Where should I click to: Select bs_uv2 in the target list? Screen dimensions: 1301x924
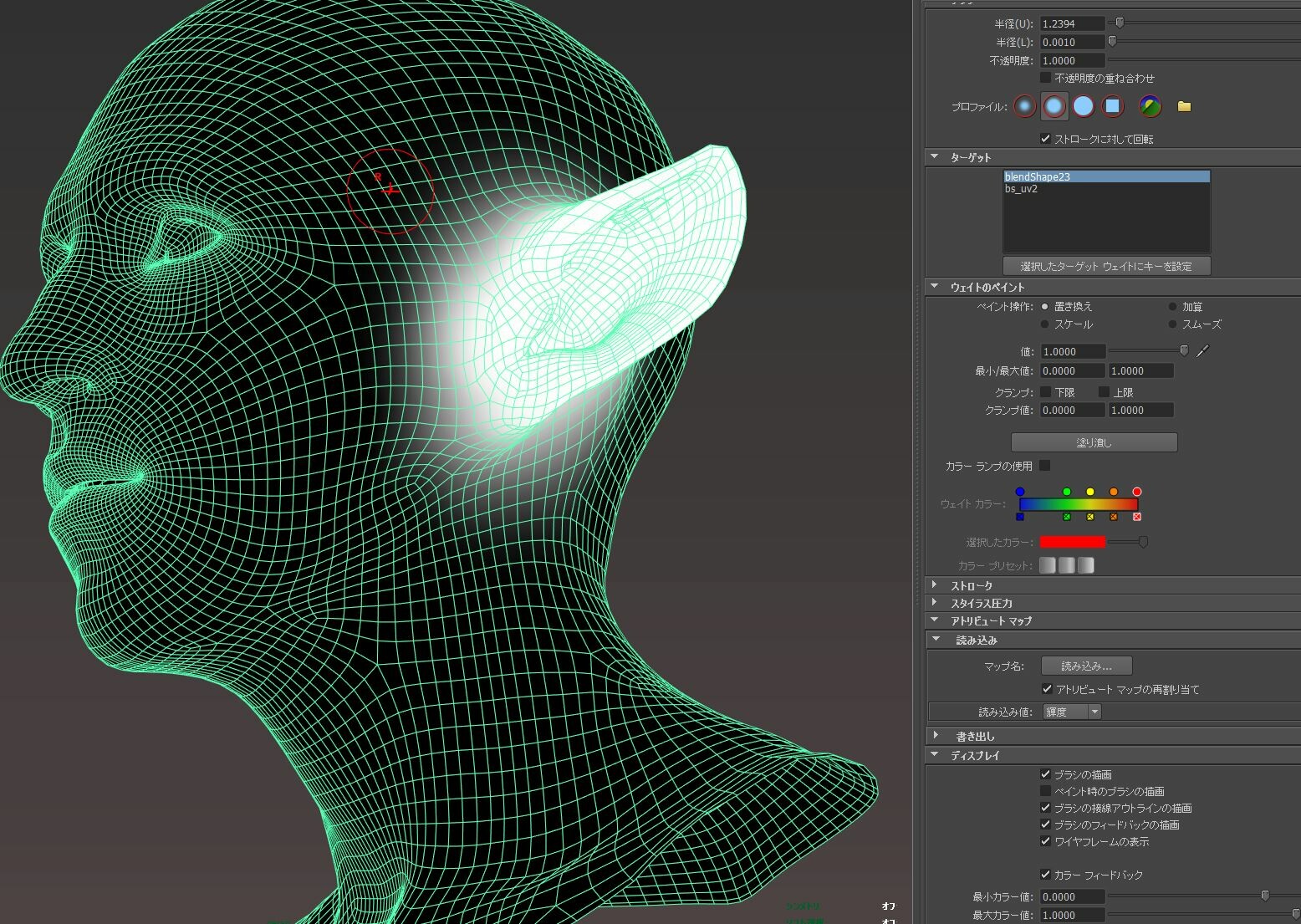(x=1022, y=189)
